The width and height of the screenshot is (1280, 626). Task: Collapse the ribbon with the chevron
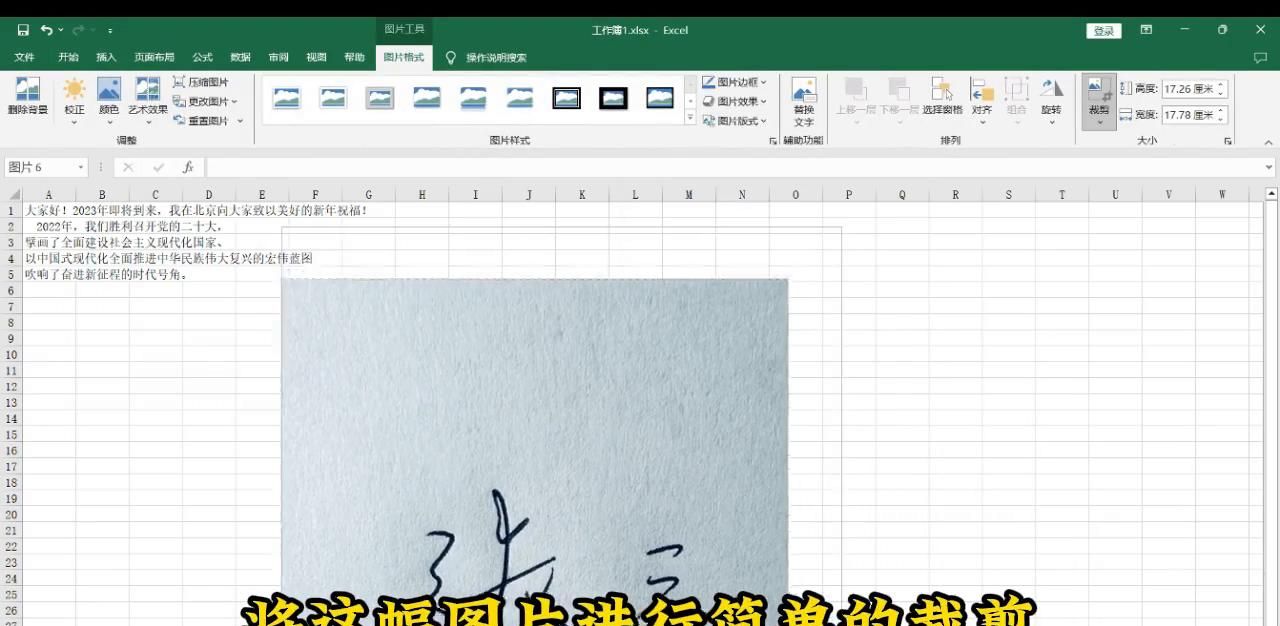pyautogui.click(x=1269, y=141)
